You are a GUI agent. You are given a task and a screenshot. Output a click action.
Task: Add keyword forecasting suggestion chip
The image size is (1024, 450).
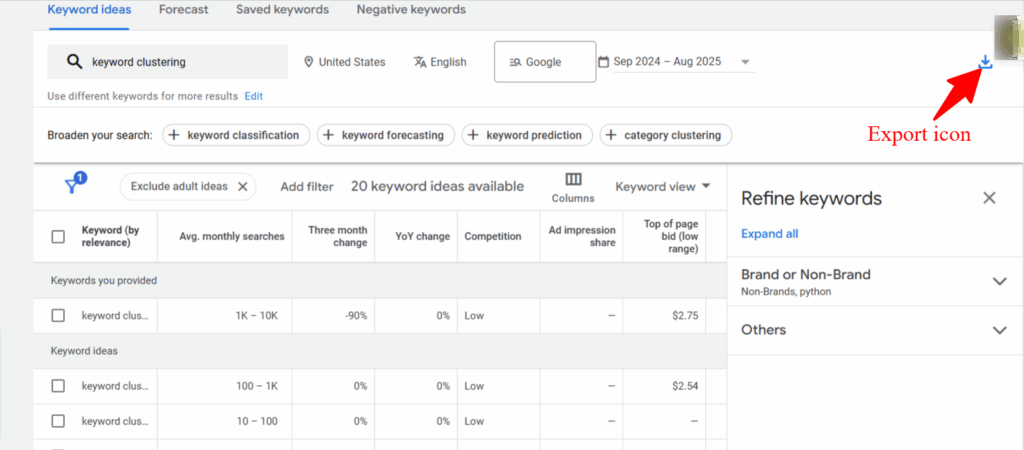[x=385, y=135]
